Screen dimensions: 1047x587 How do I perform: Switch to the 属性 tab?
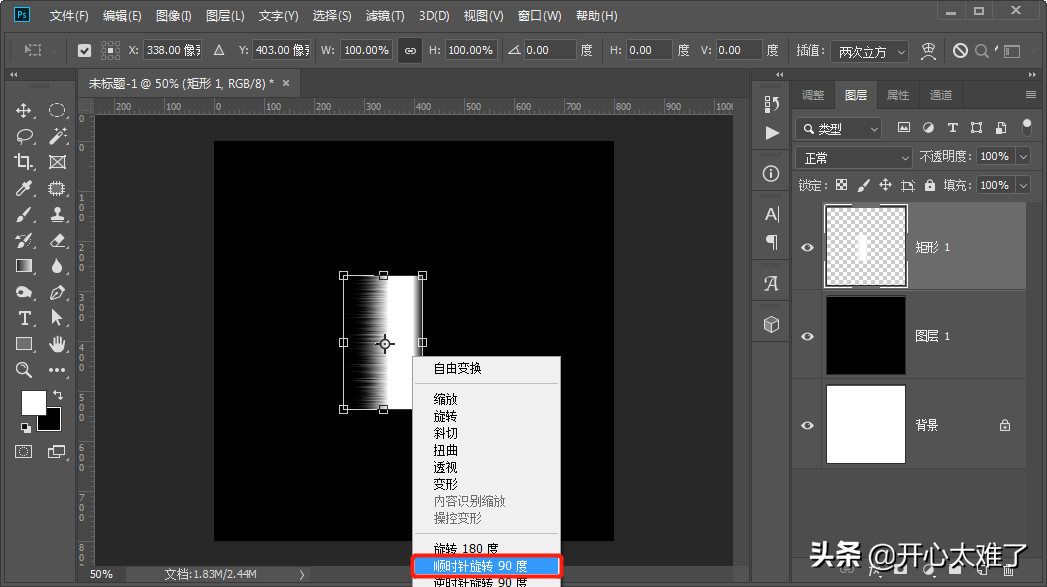coord(898,95)
